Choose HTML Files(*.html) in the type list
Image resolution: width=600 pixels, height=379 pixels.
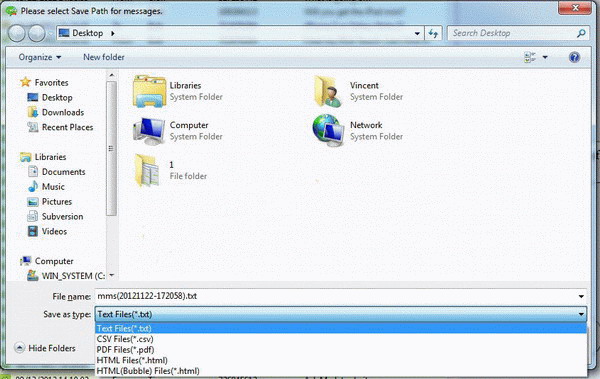point(341,360)
